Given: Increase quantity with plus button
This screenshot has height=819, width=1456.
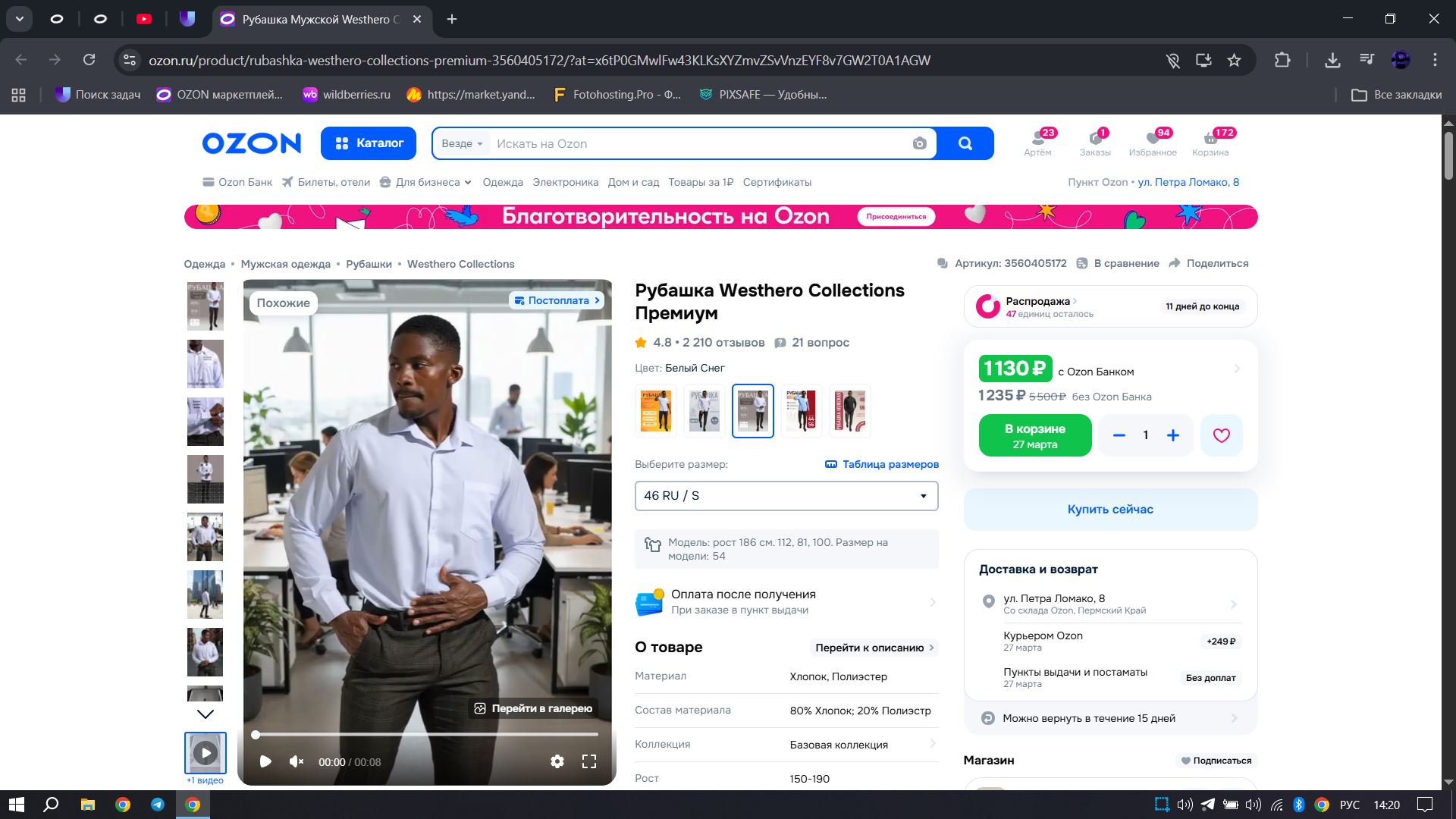Looking at the screenshot, I should (x=1172, y=435).
